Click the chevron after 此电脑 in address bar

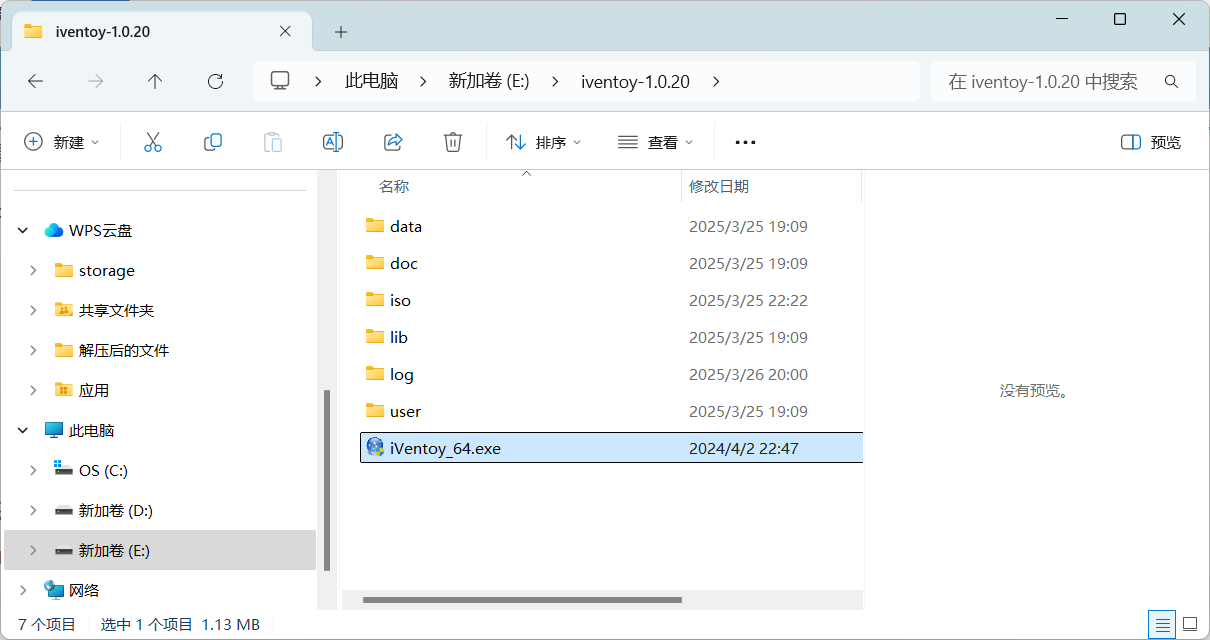pyautogui.click(x=423, y=81)
